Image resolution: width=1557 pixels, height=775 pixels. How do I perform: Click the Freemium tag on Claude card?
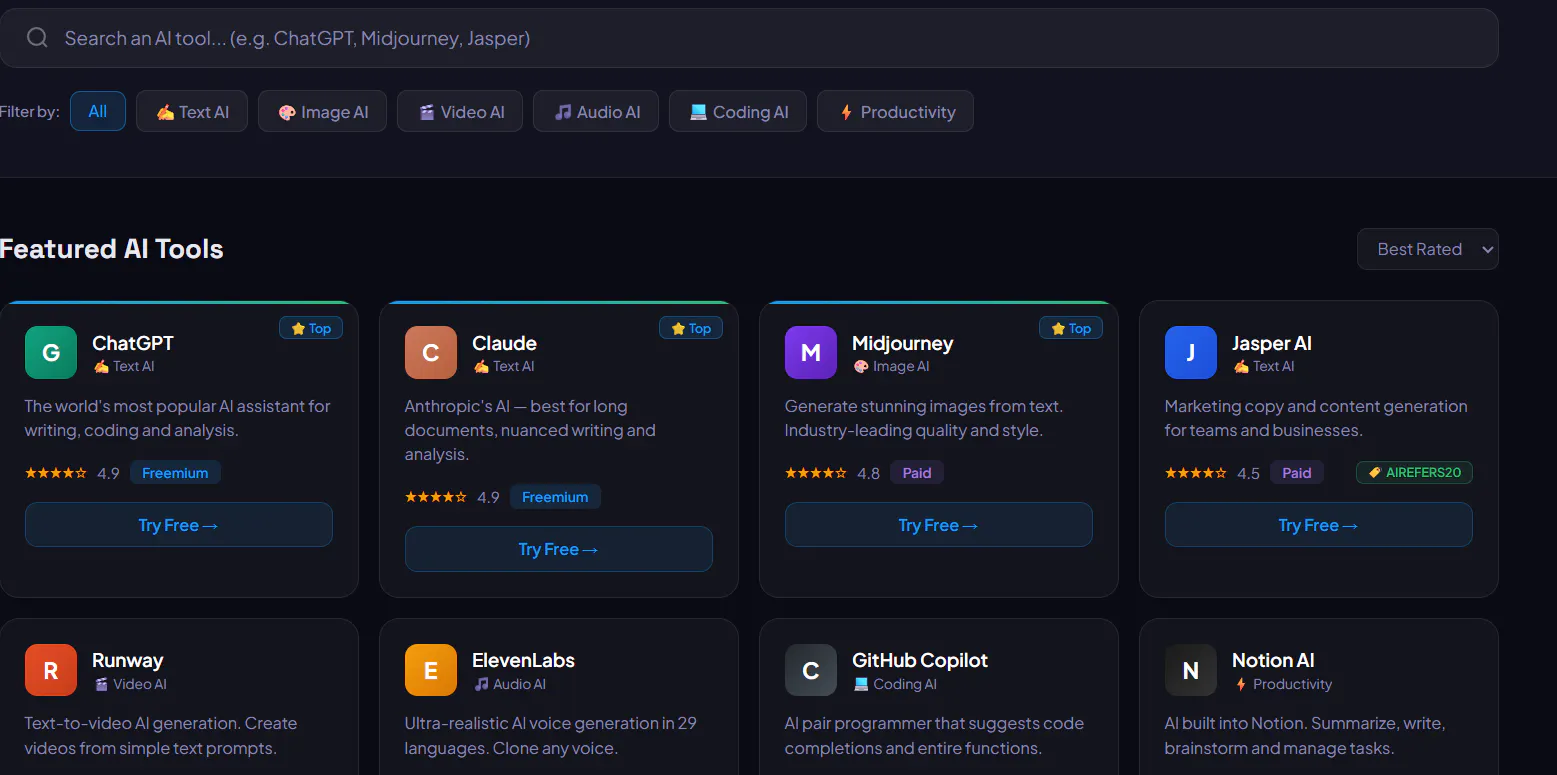tap(555, 497)
